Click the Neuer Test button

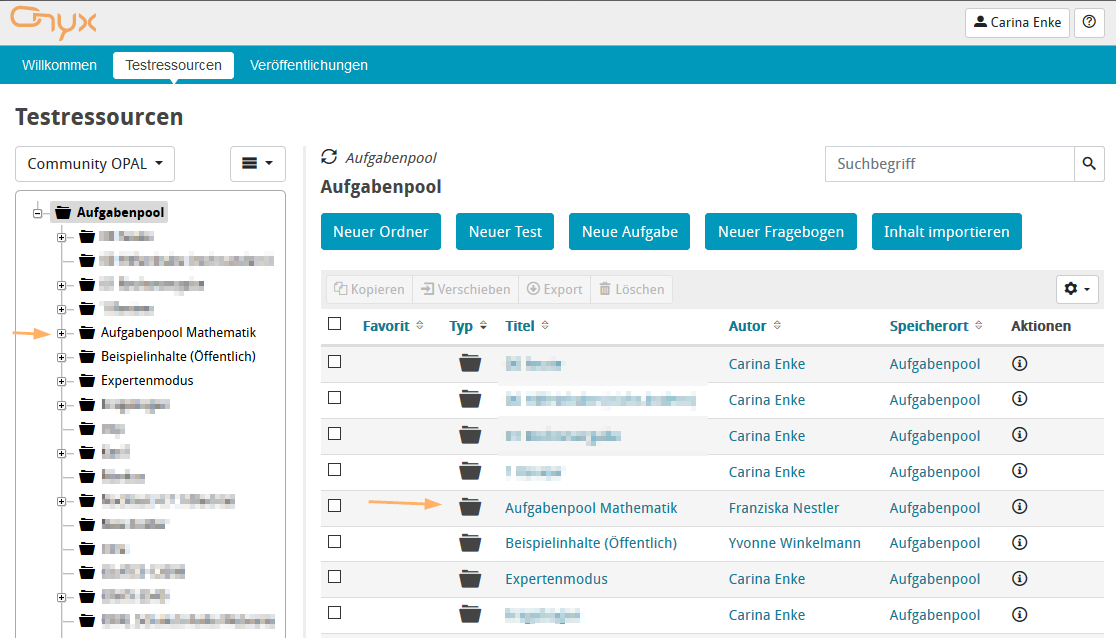[x=505, y=232]
